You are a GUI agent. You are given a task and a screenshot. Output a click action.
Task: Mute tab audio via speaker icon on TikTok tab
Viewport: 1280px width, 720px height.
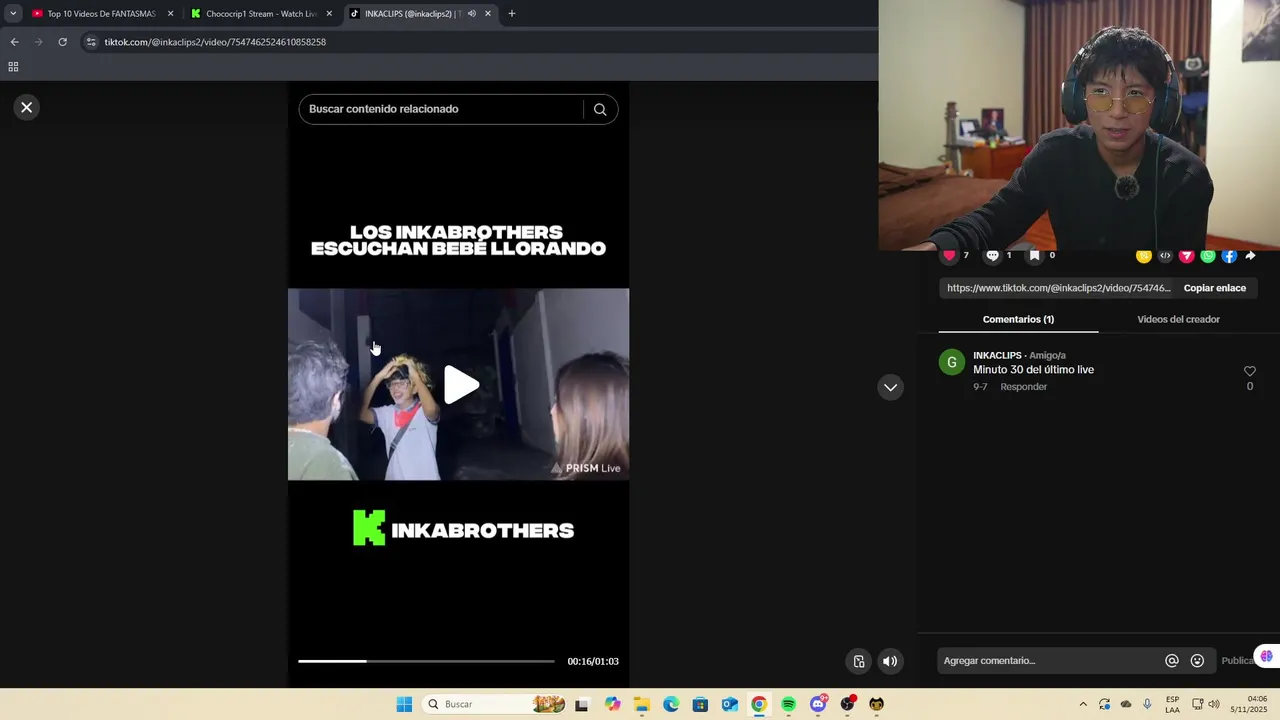tap(471, 14)
